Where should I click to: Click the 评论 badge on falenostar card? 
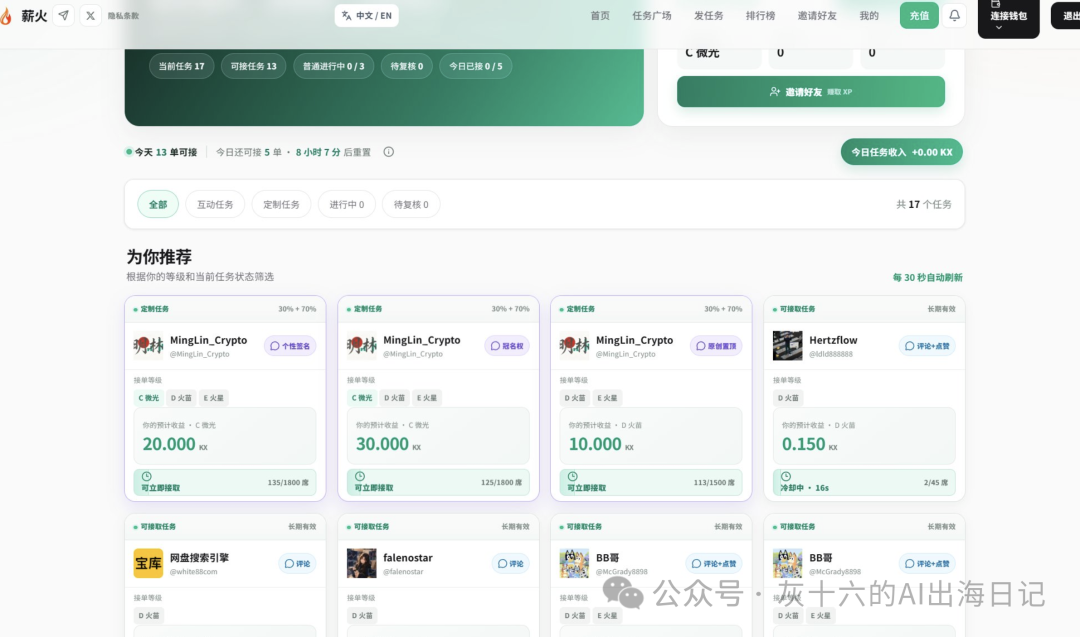(x=510, y=563)
